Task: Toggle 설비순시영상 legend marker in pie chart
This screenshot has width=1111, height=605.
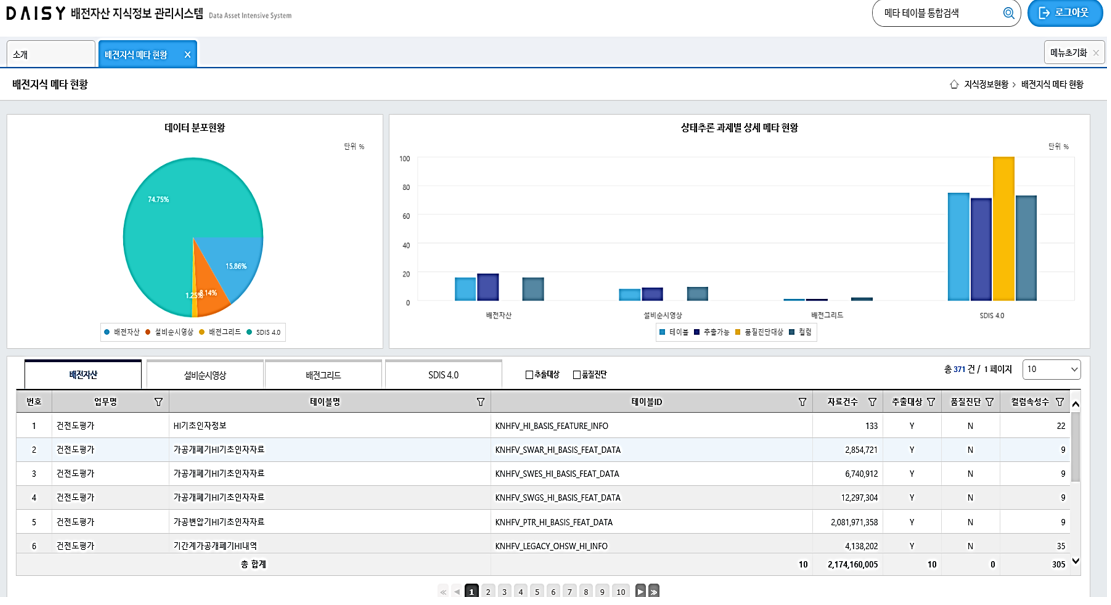Action: coord(148,332)
